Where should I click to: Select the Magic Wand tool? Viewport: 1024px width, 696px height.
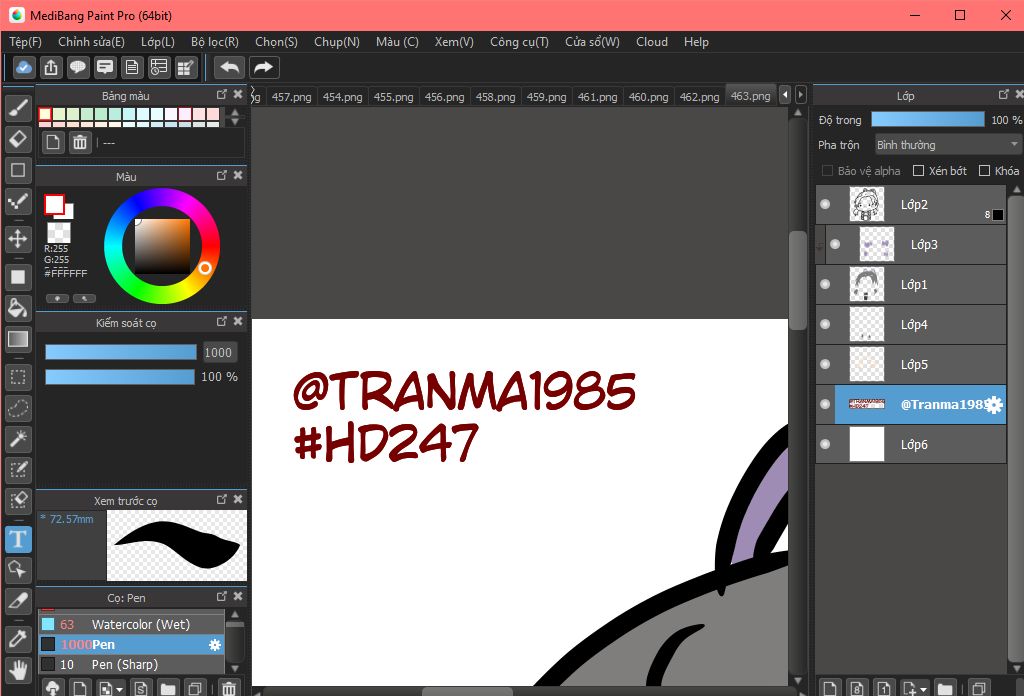point(18,439)
